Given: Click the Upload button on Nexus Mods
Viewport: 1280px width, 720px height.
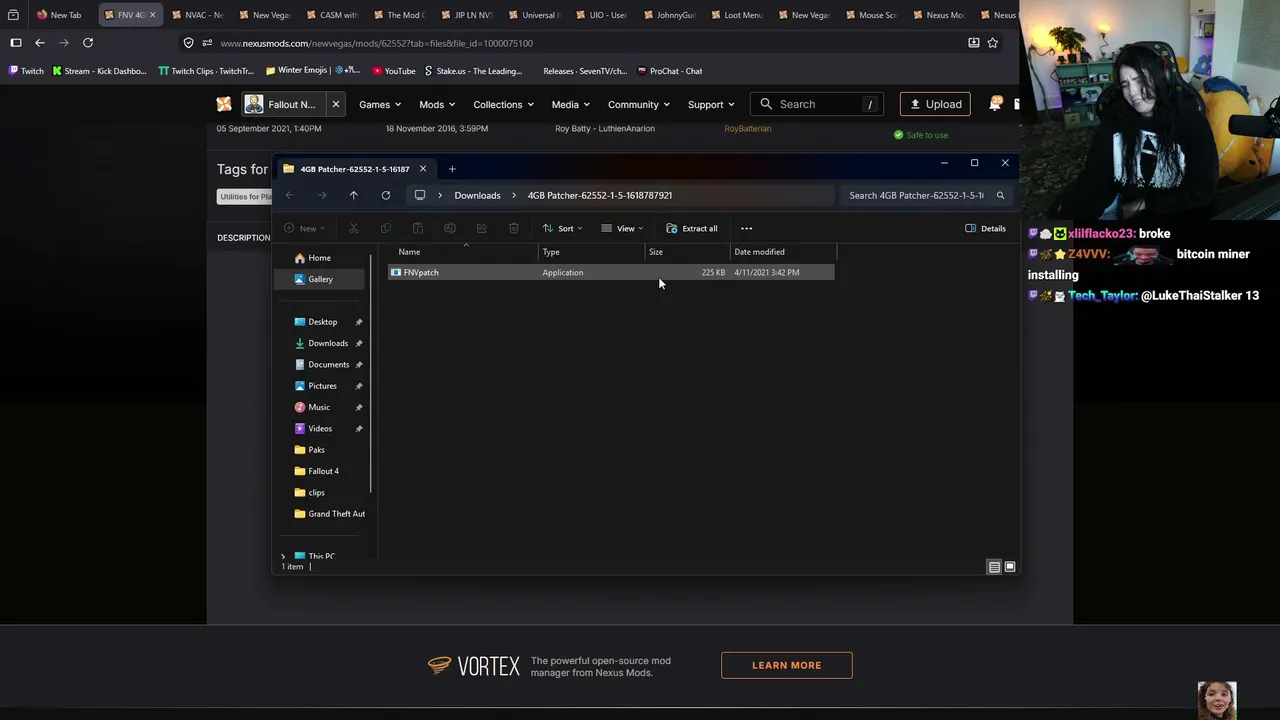Looking at the screenshot, I should pyautogui.click(x=935, y=104).
